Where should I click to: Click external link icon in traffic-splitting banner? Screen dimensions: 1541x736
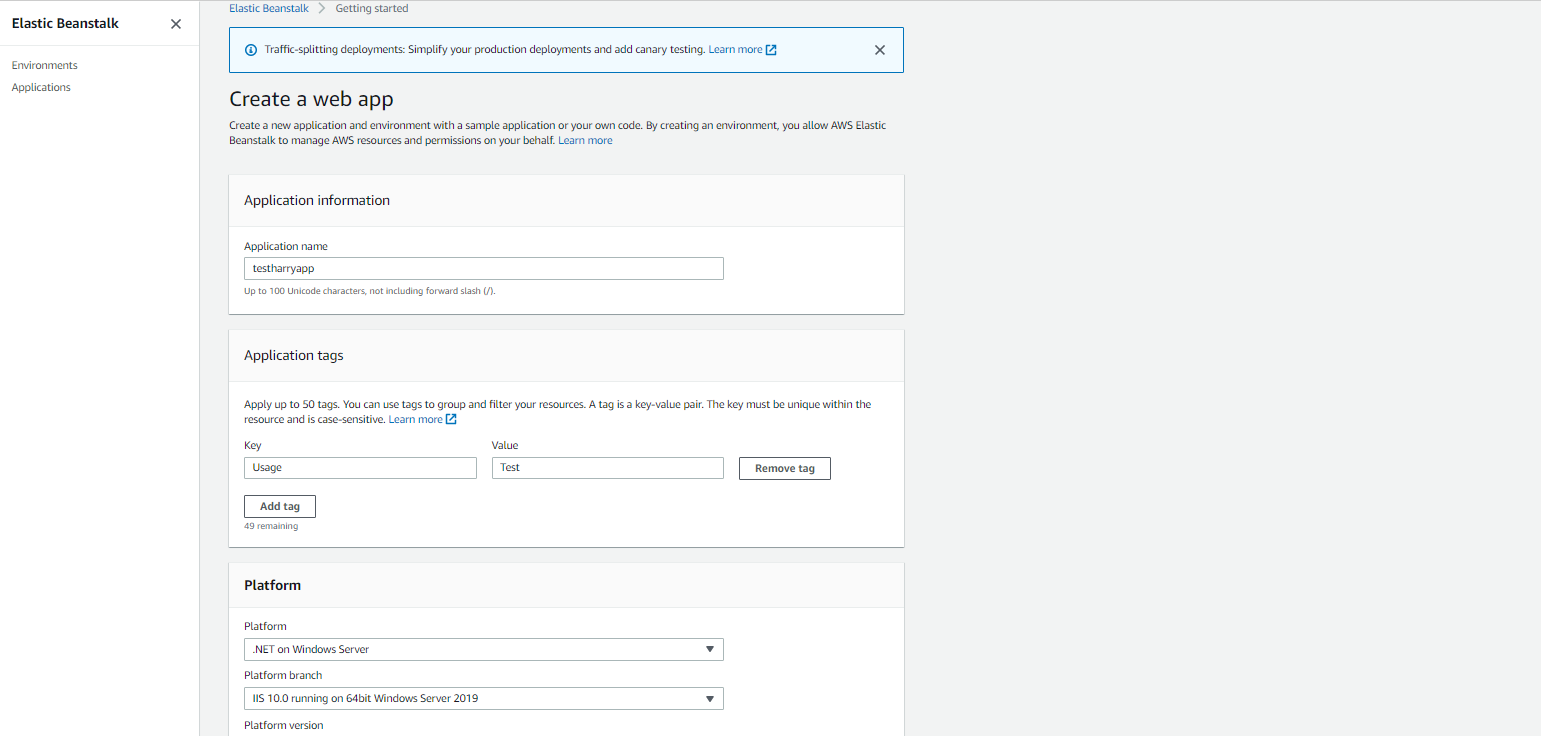pos(771,50)
